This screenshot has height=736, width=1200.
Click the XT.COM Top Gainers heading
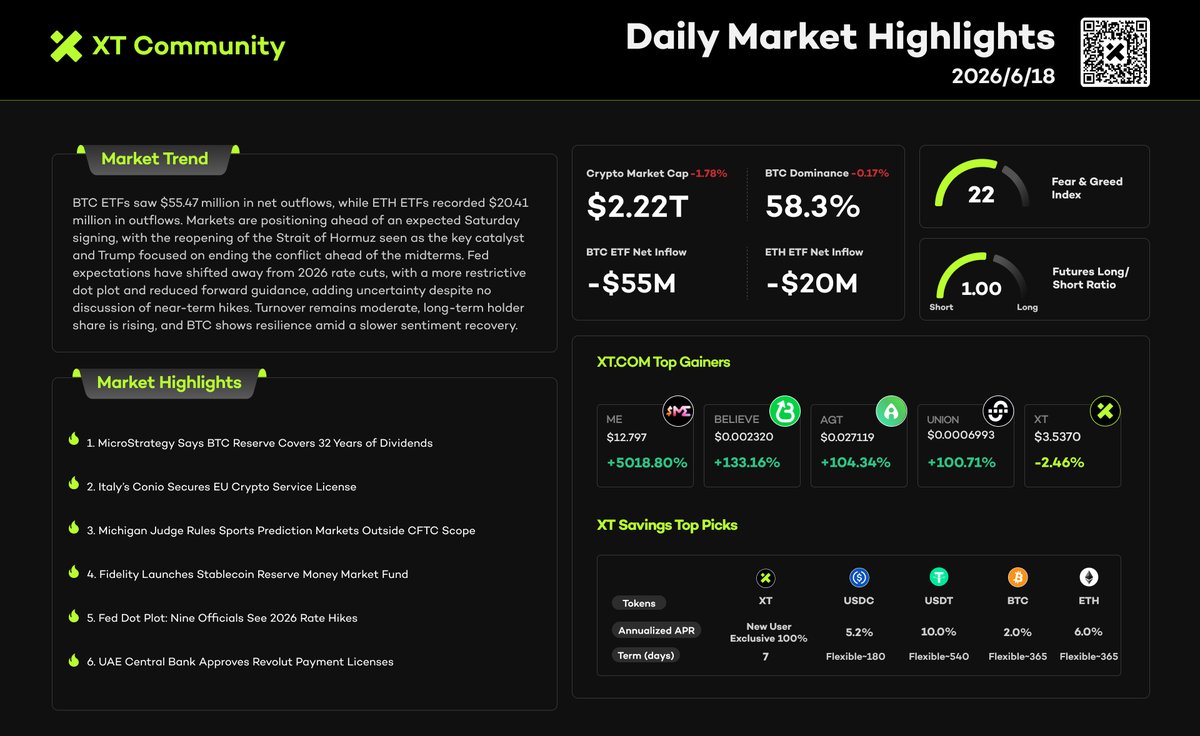(663, 363)
